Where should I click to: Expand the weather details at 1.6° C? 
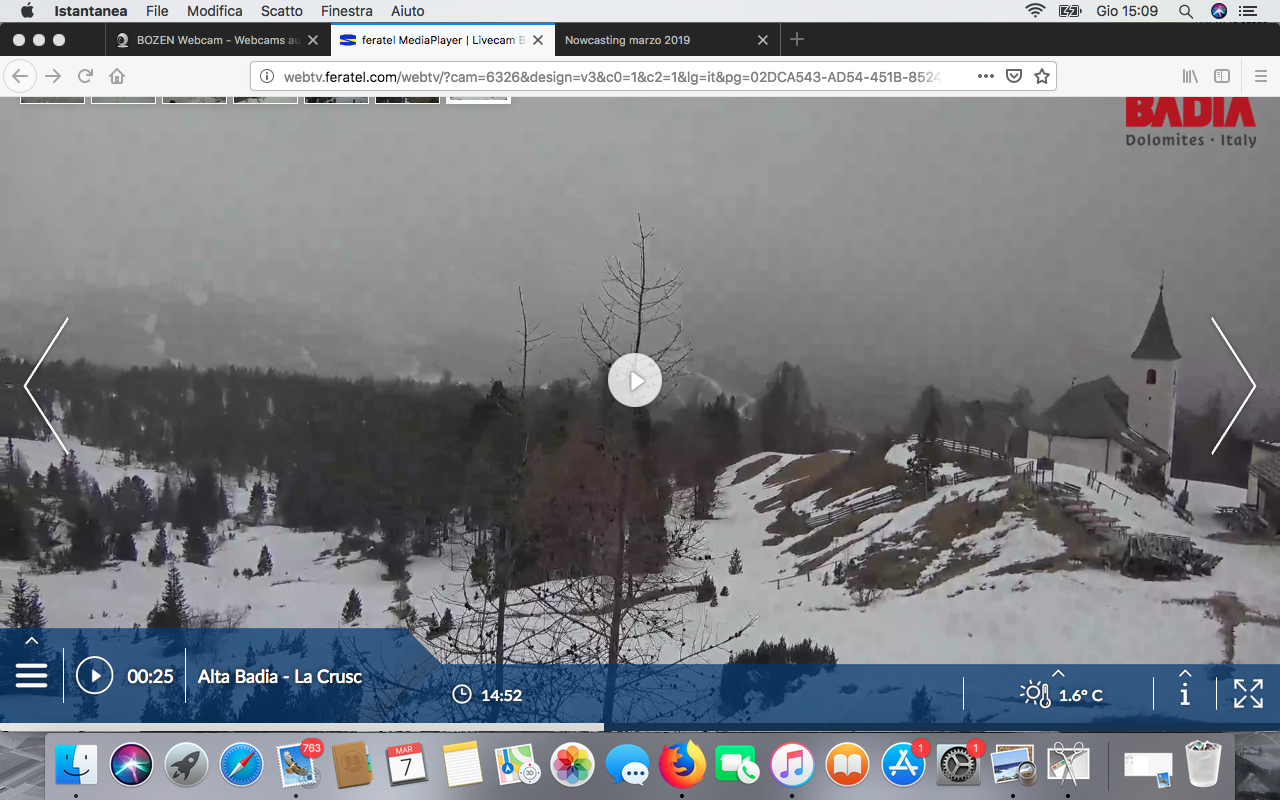[x=1061, y=694]
